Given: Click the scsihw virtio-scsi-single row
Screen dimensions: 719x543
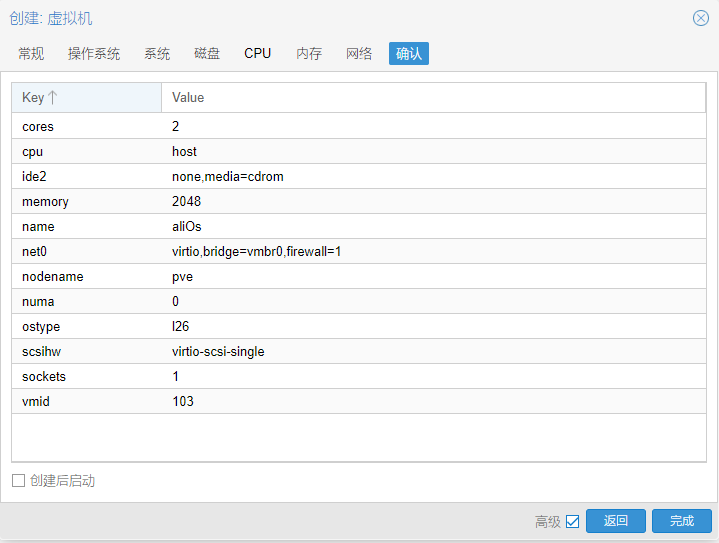Looking at the screenshot, I should [x=358, y=351].
